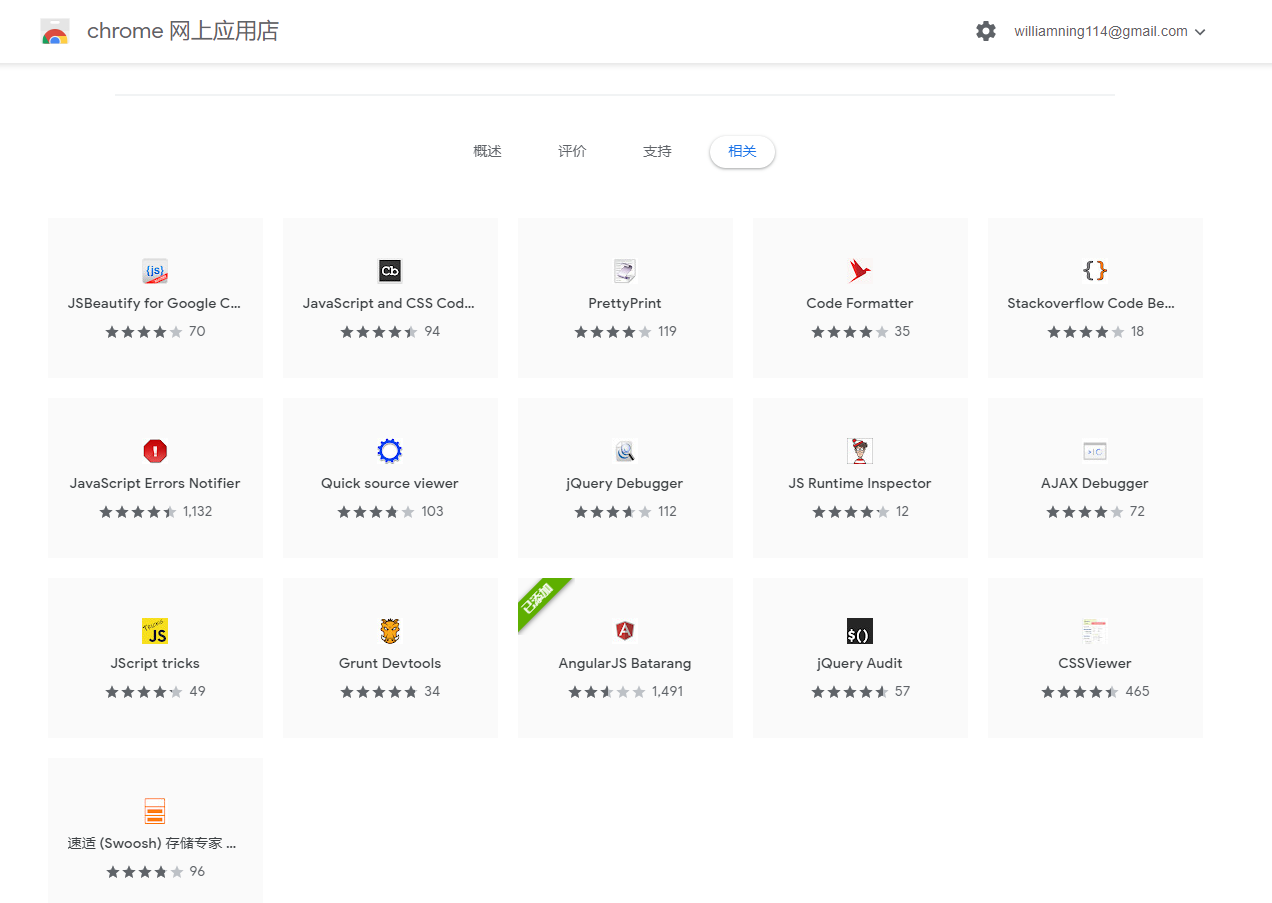The height and width of the screenshot is (903, 1272).
Task: Click the 119 rating count
Action: click(668, 331)
